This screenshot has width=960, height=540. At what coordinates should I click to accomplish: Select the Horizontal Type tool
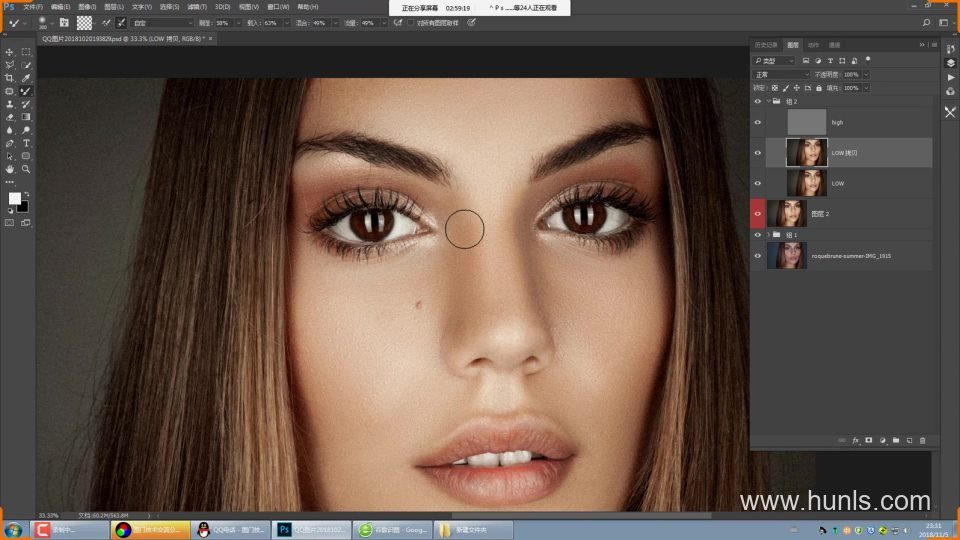(x=26, y=143)
